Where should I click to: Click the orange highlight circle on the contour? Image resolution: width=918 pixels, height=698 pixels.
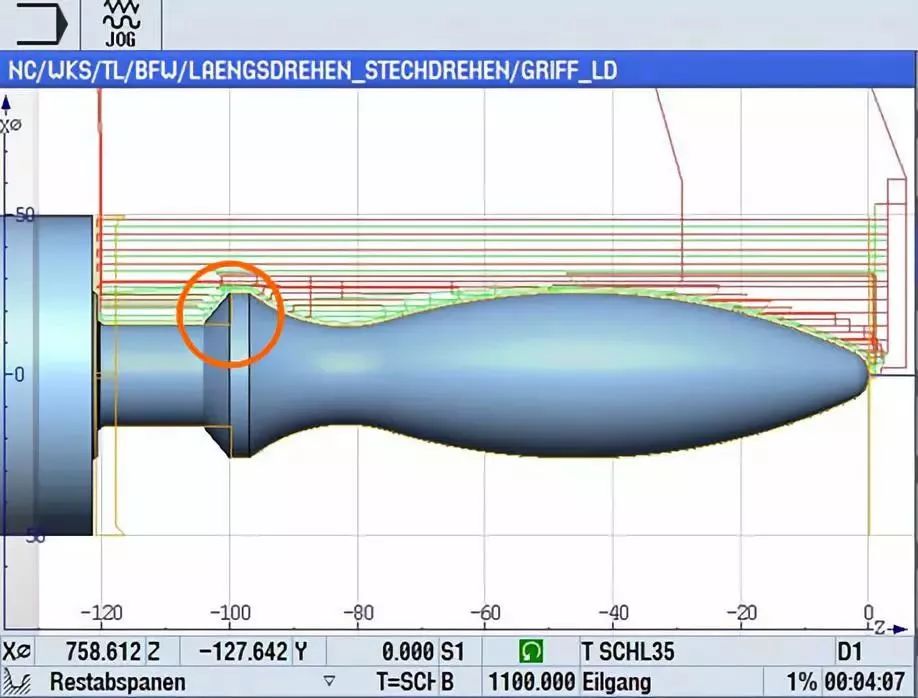230,313
